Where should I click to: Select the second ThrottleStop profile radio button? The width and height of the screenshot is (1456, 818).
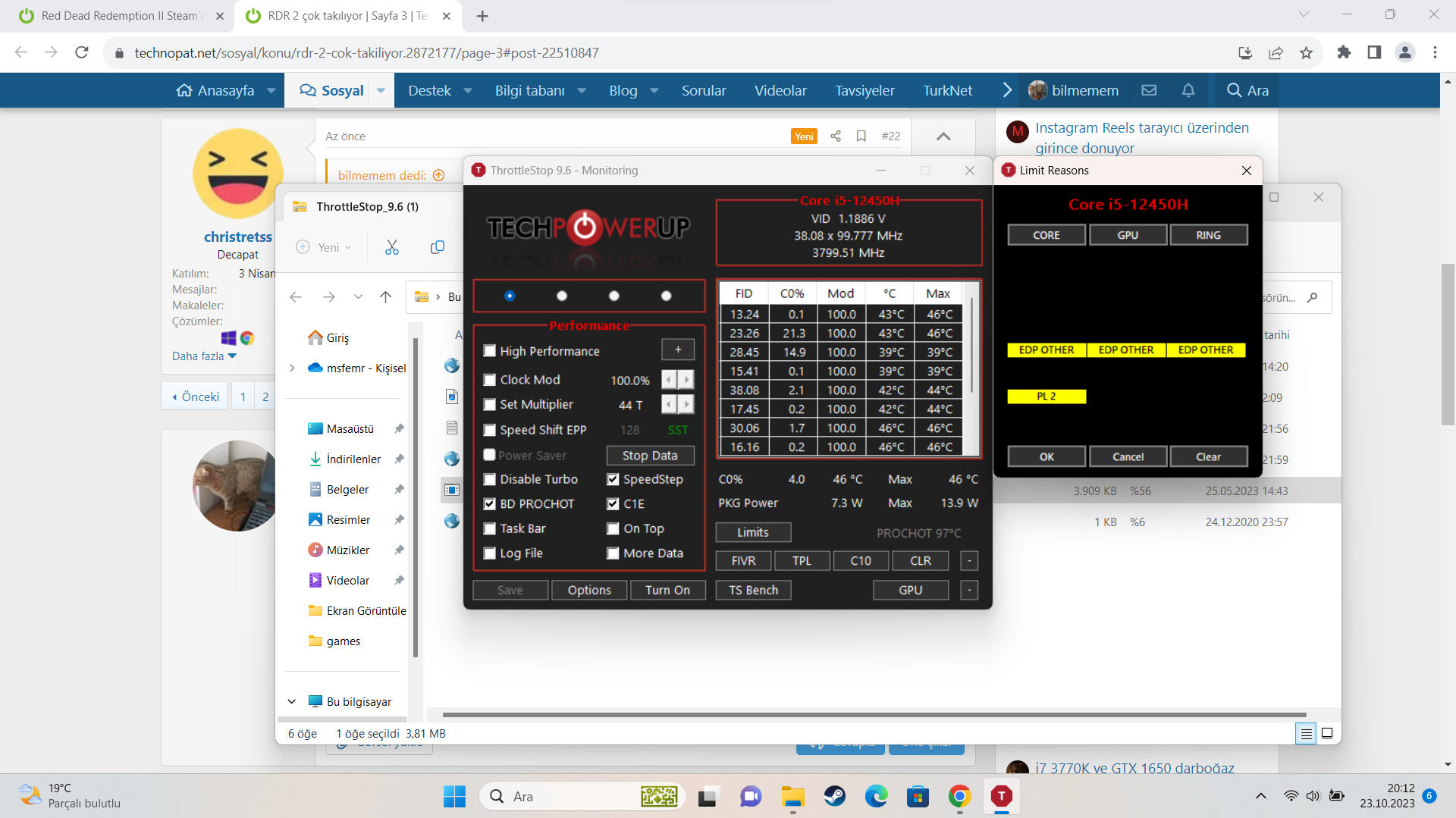[x=562, y=296]
